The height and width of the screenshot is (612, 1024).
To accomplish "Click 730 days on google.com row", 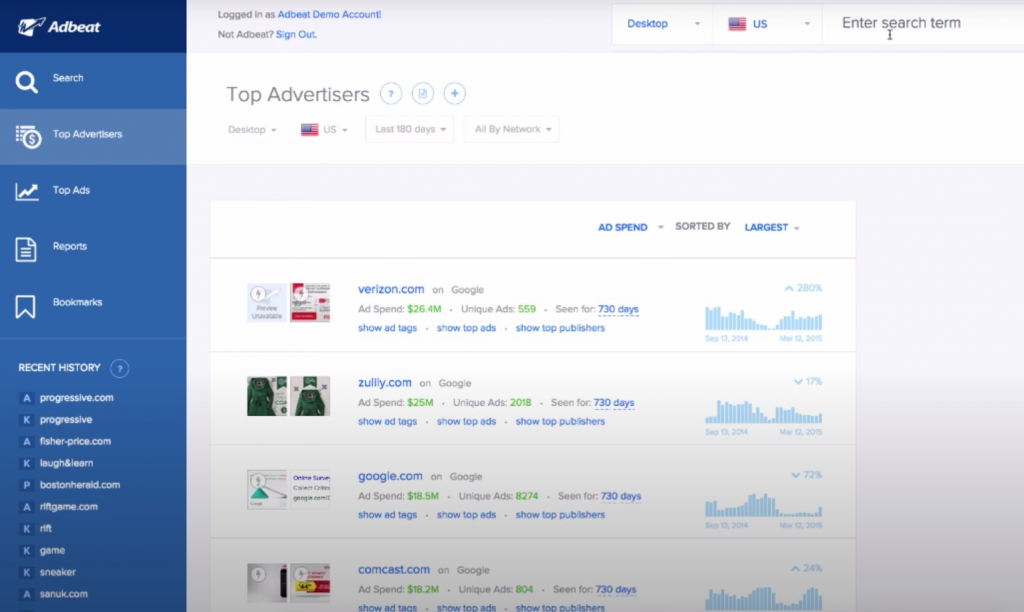I will pos(621,496).
